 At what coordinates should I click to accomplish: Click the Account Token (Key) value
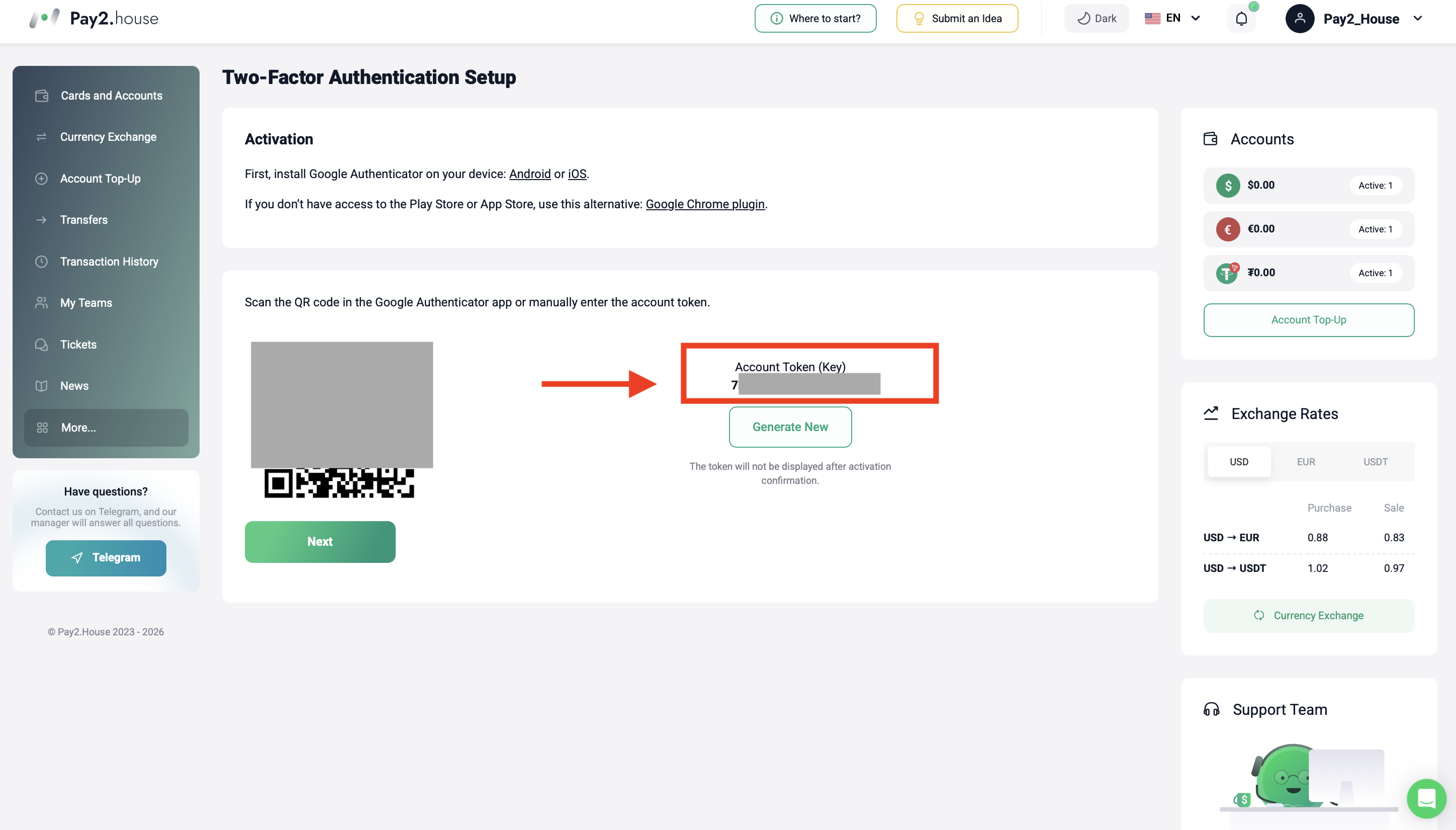[x=805, y=385]
